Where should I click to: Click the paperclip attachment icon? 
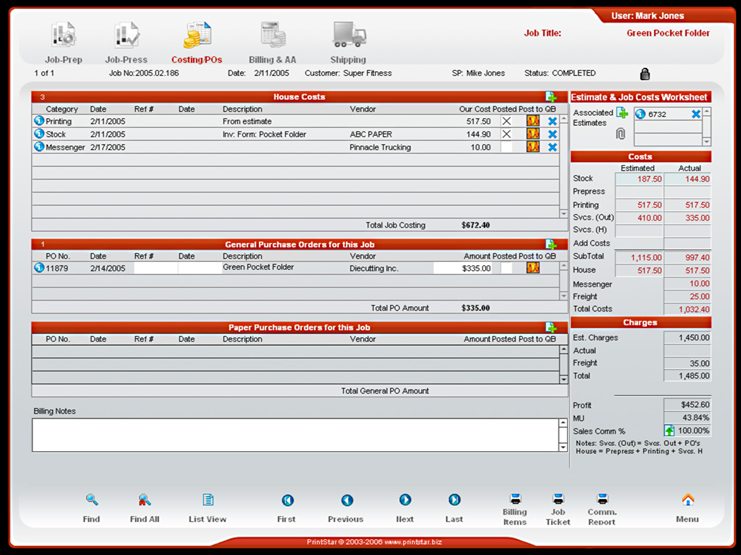pyautogui.click(x=620, y=134)
